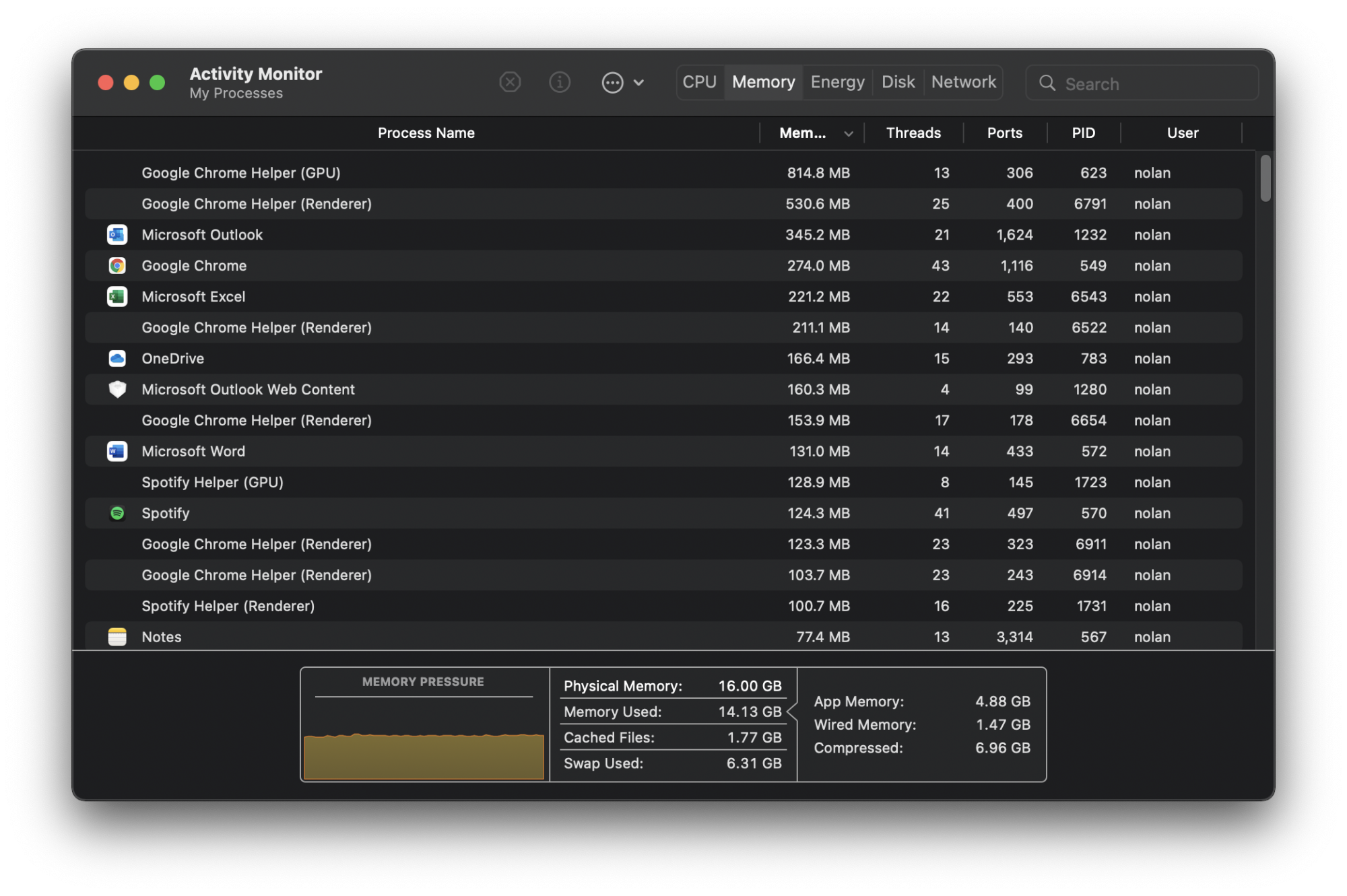Open the Disk tab
The image size is (1347, 896).
[898, 81]
